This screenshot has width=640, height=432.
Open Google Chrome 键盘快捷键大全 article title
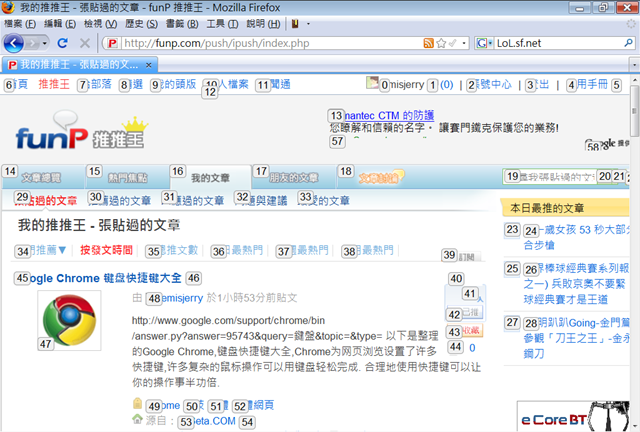tap(98, 278)
